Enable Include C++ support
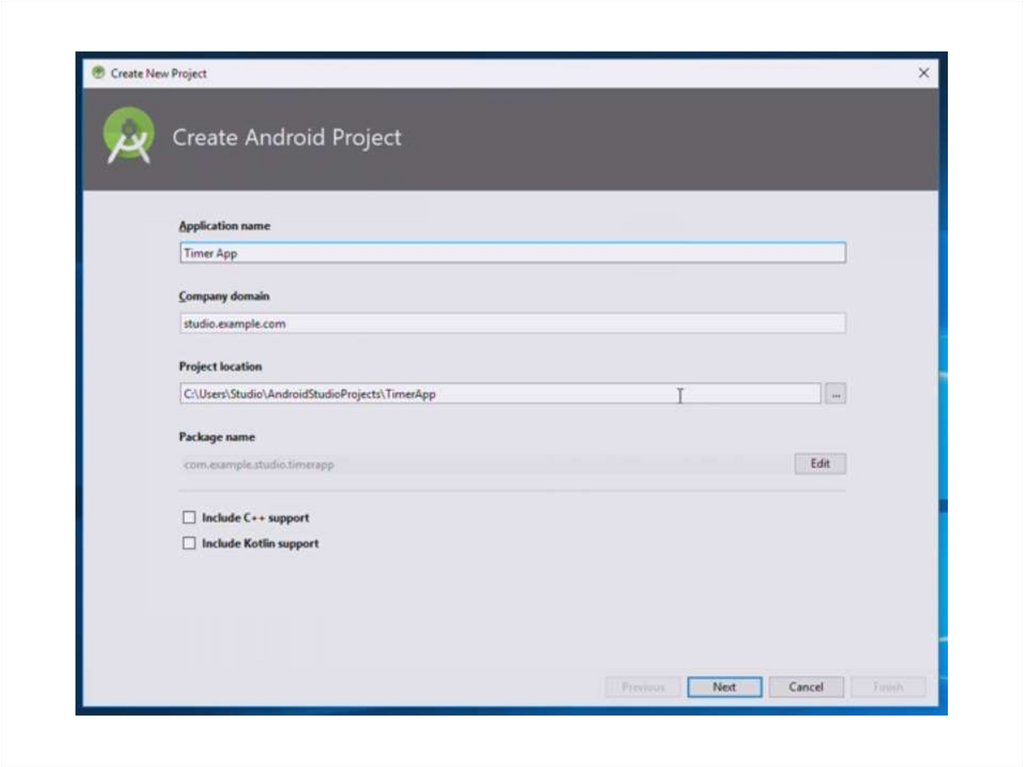 [189, 517]
